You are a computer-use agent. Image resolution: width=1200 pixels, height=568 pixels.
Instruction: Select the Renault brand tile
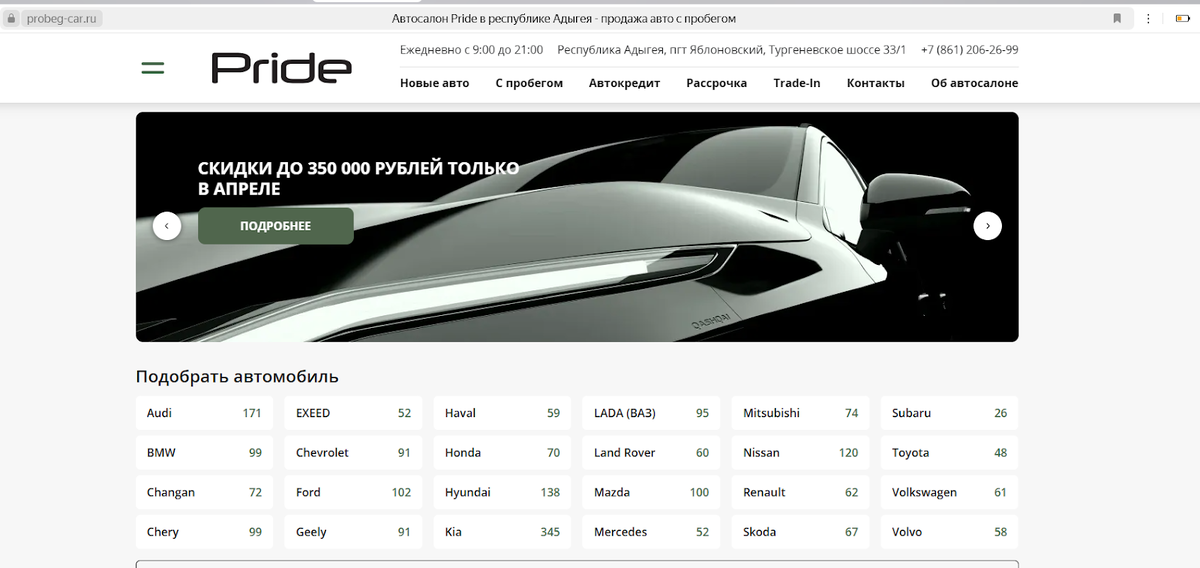coord(800,492)
